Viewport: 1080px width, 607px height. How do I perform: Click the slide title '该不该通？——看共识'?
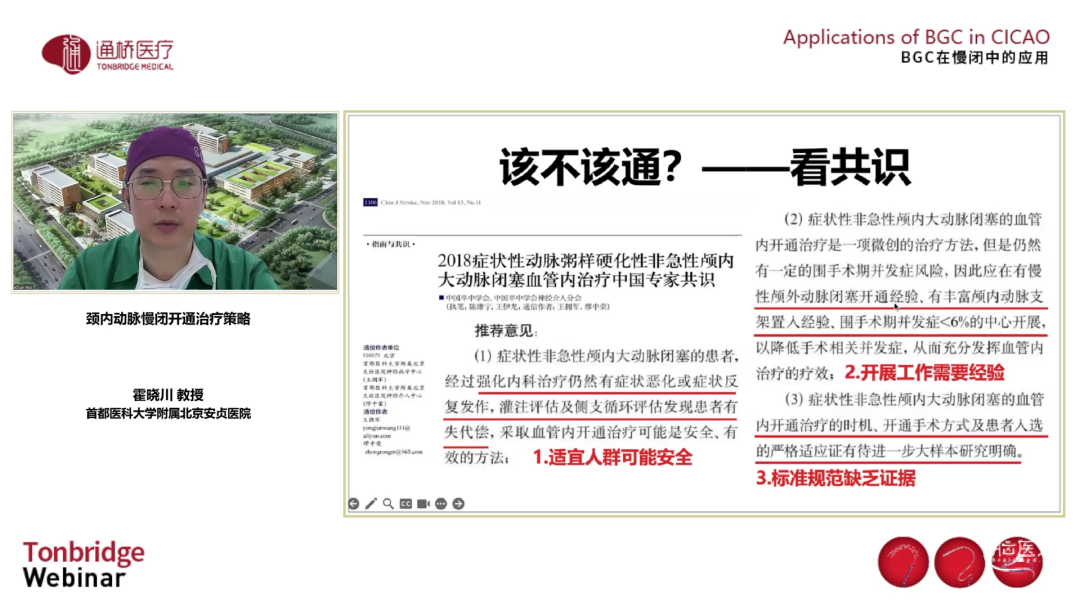[x=705, y=167]
